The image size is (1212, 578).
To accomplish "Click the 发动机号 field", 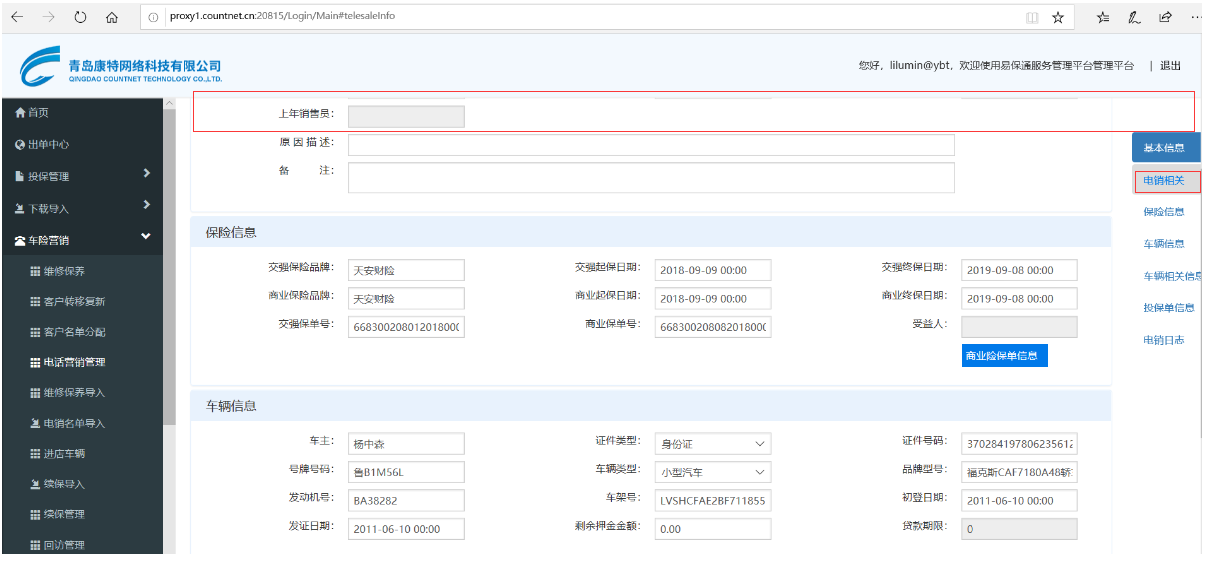I will coord(406,500).
